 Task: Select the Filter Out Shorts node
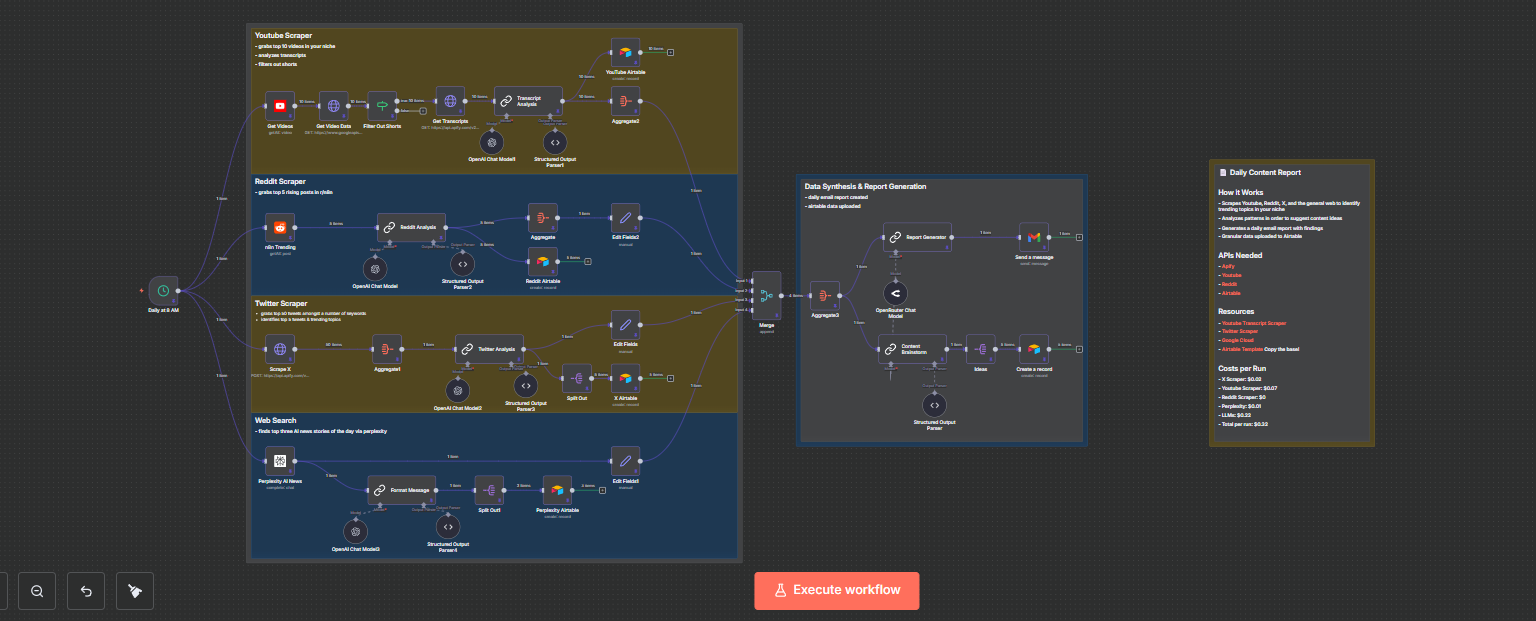382,106
